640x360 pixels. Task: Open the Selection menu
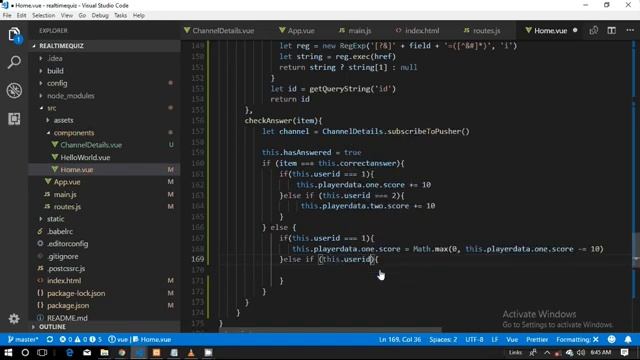44,16
